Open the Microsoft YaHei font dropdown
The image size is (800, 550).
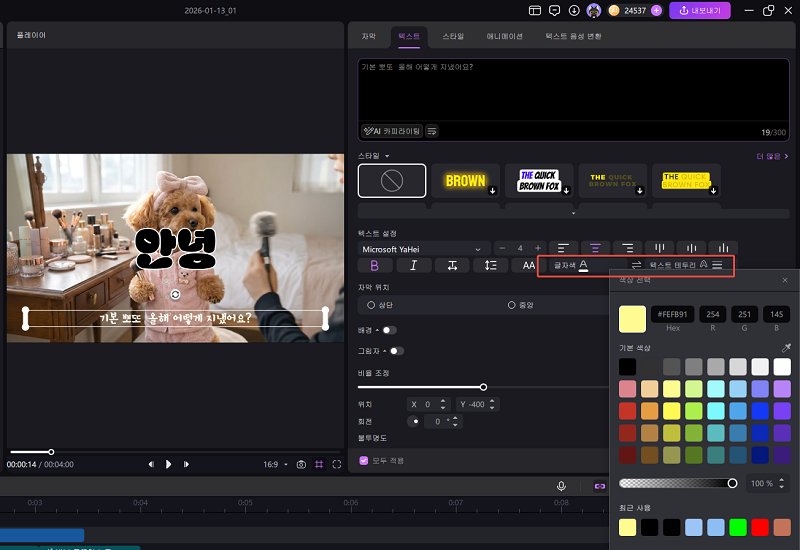423,249
